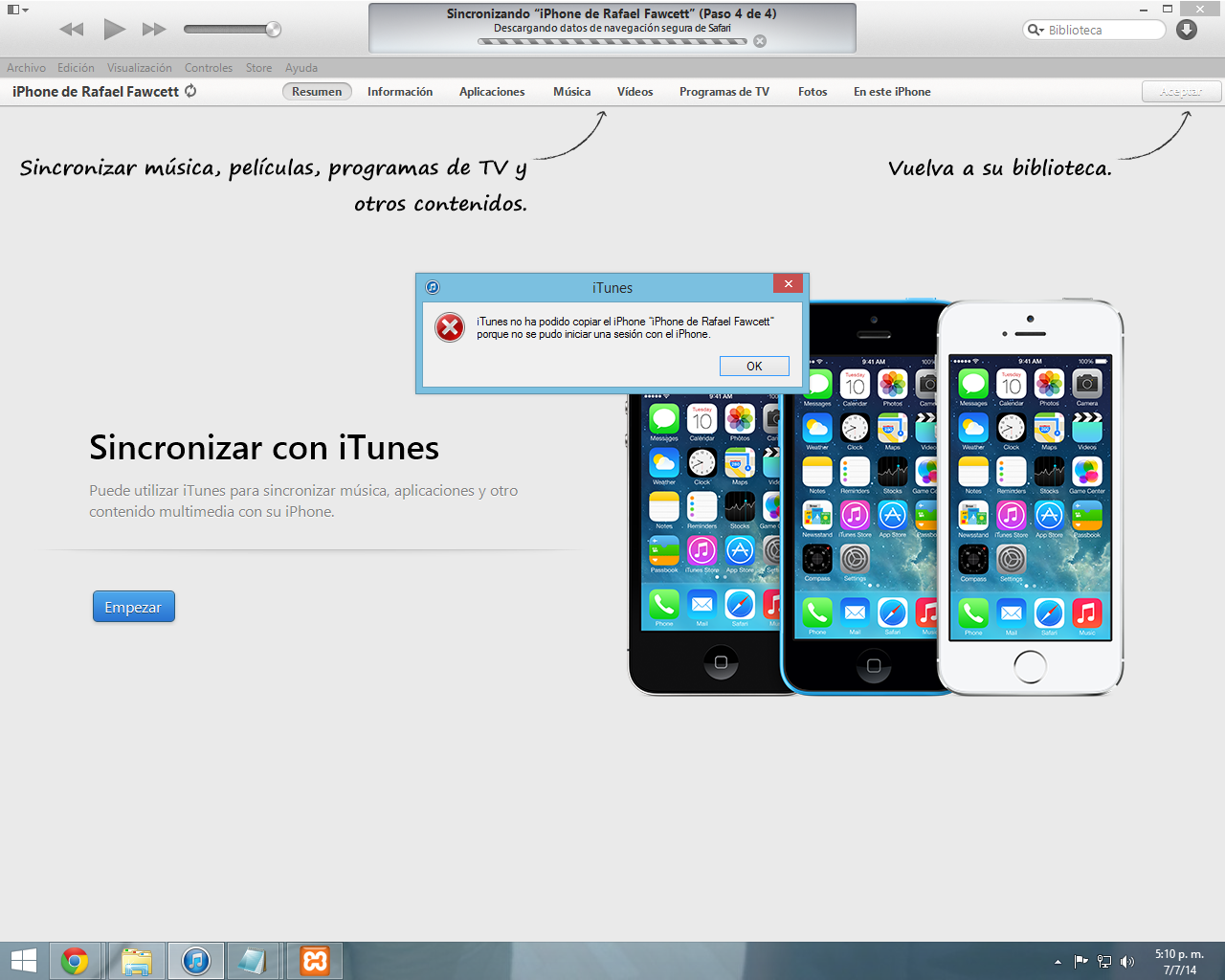Viewport: 1225px width, 980px height.
Task: Click the red error icon in dialog
Action: (450, 327)
